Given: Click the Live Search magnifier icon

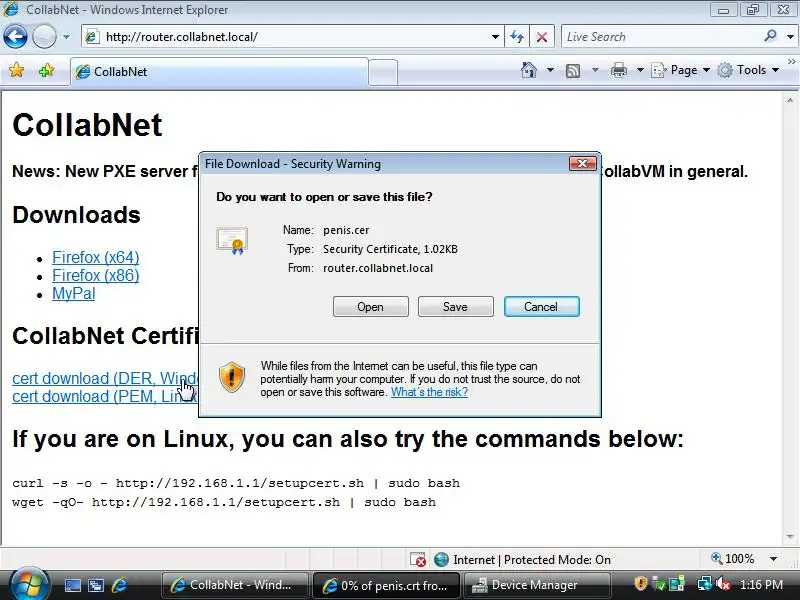Looking at the screenshot, I should click(x=770, y=36).
